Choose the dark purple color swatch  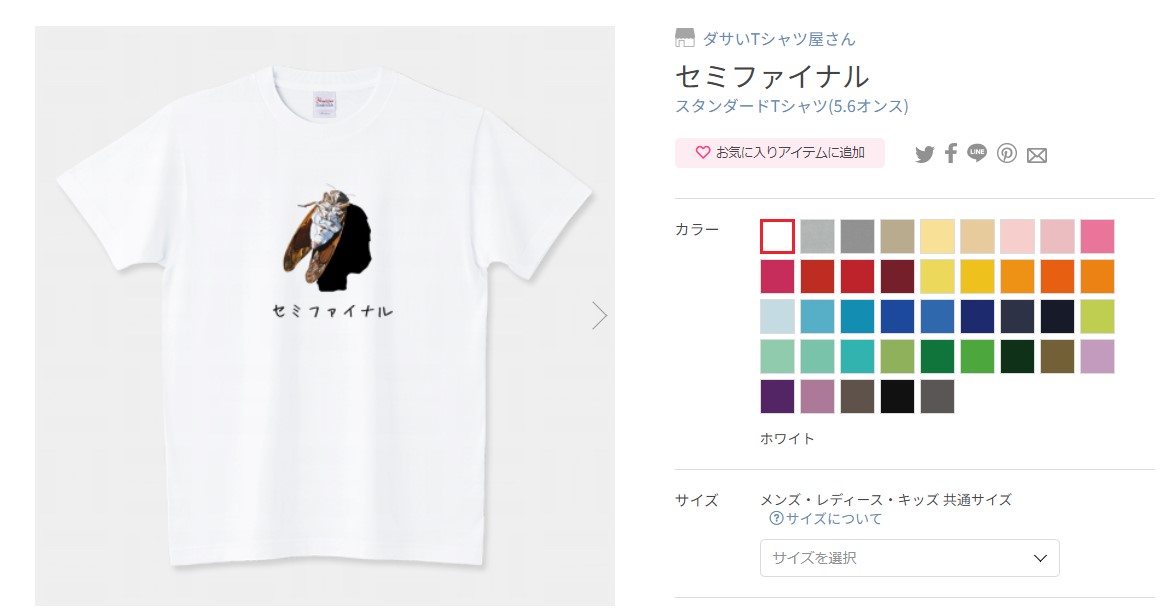point(777,396)
